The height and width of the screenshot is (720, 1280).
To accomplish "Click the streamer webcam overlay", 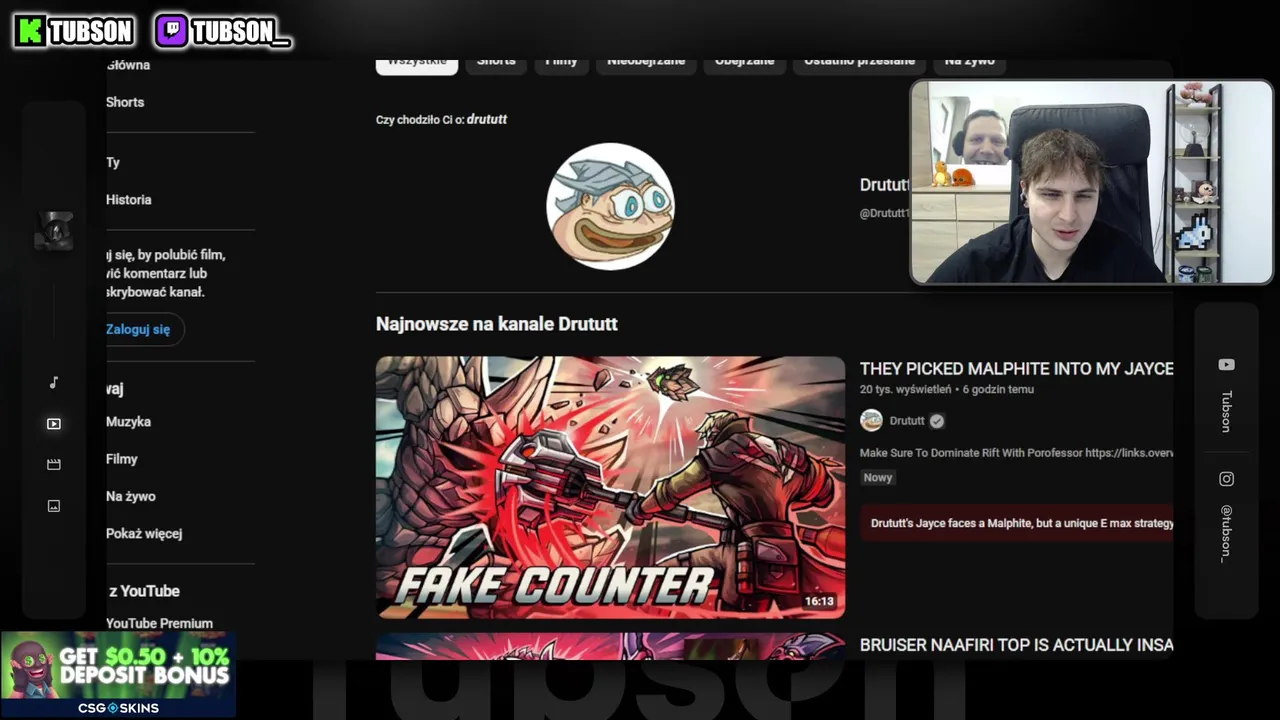I will [1091, 182].
